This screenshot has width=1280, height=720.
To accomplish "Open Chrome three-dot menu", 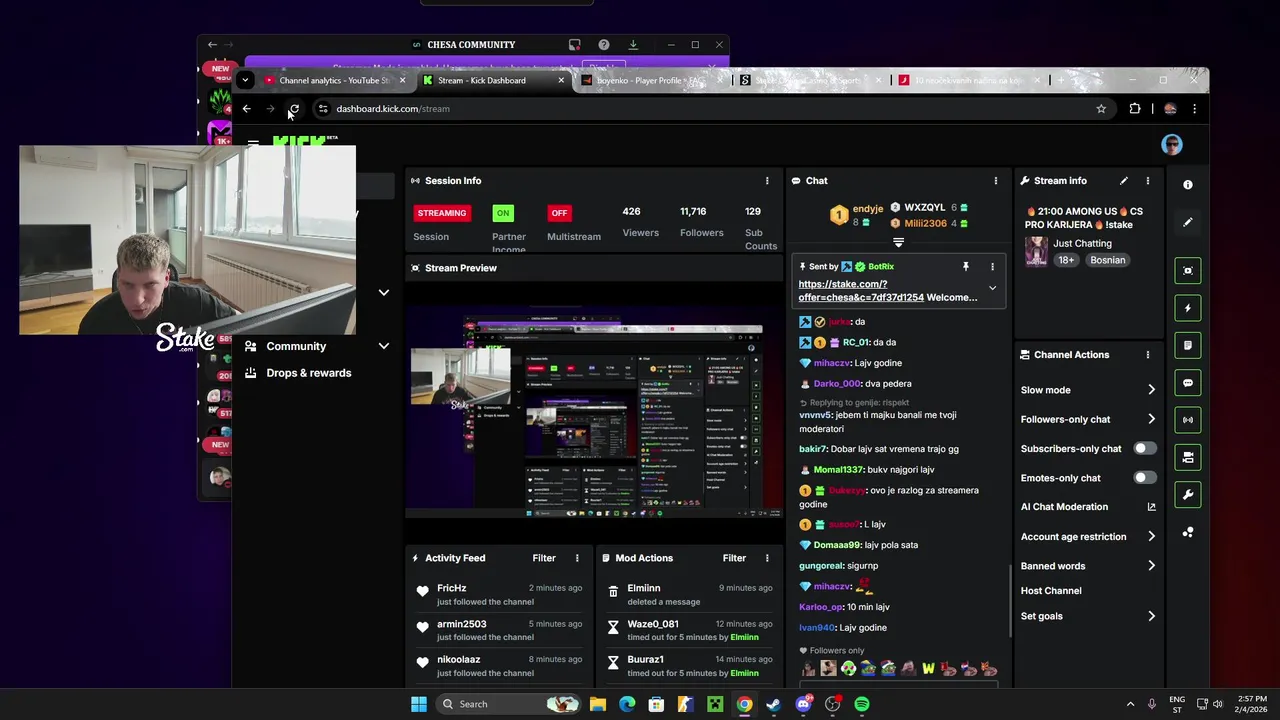I will [x=1194, y=109].
